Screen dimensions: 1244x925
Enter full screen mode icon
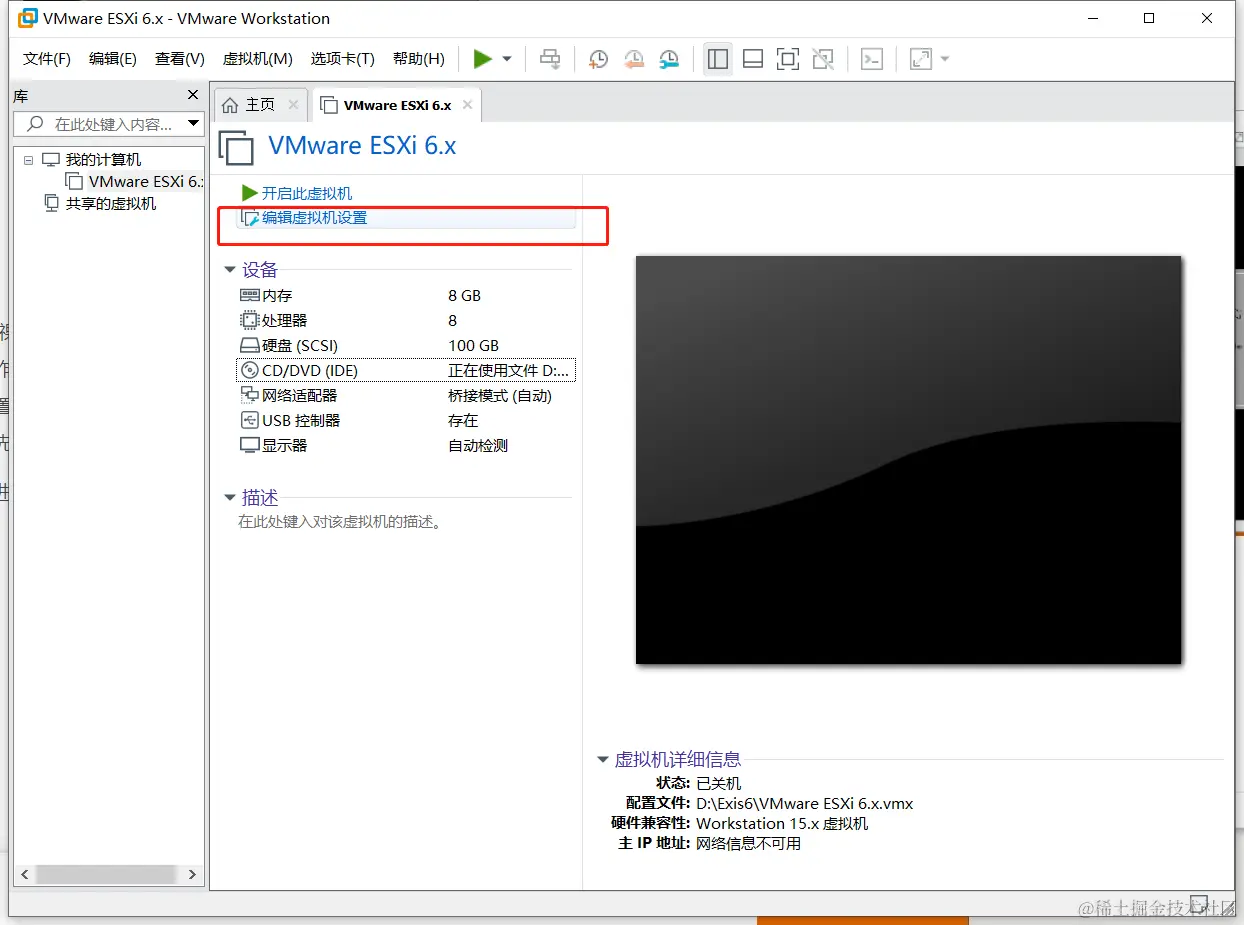click(x=787, y=59)
